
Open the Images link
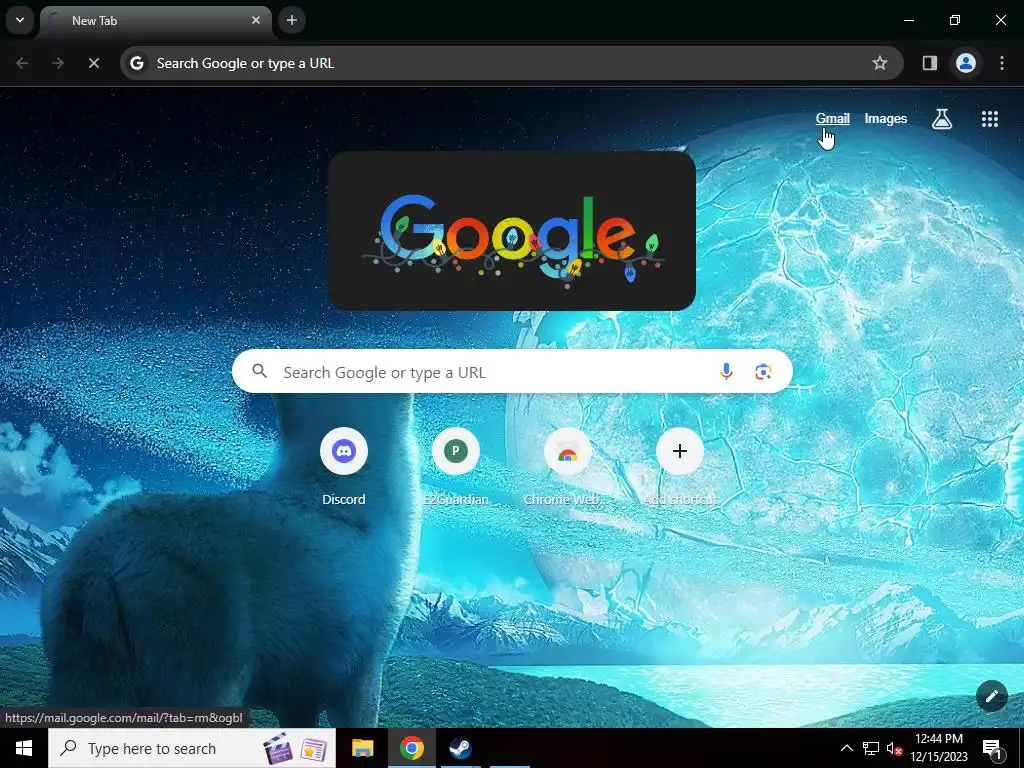pyautogui.click(x=886, y=118)
